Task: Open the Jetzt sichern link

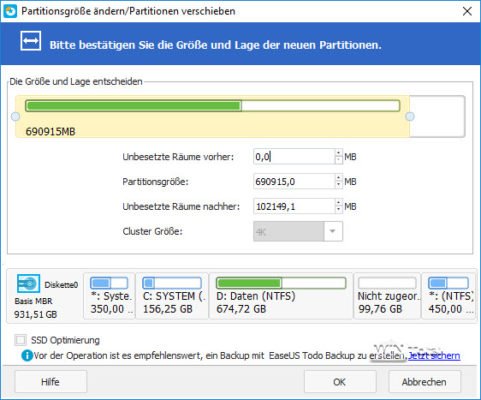Action: click(434, 356)
